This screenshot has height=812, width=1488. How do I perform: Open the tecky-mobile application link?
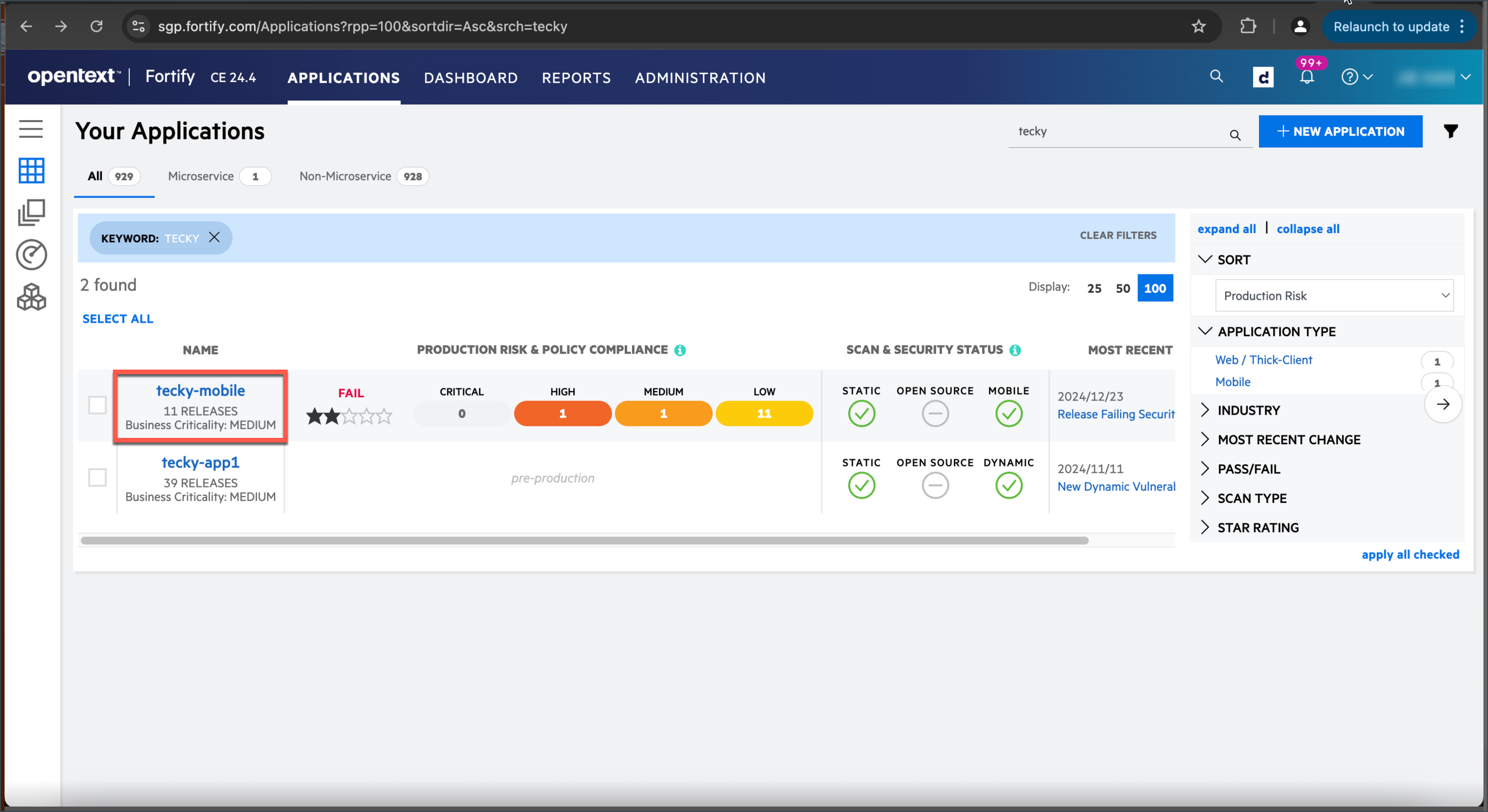(200, 391)
